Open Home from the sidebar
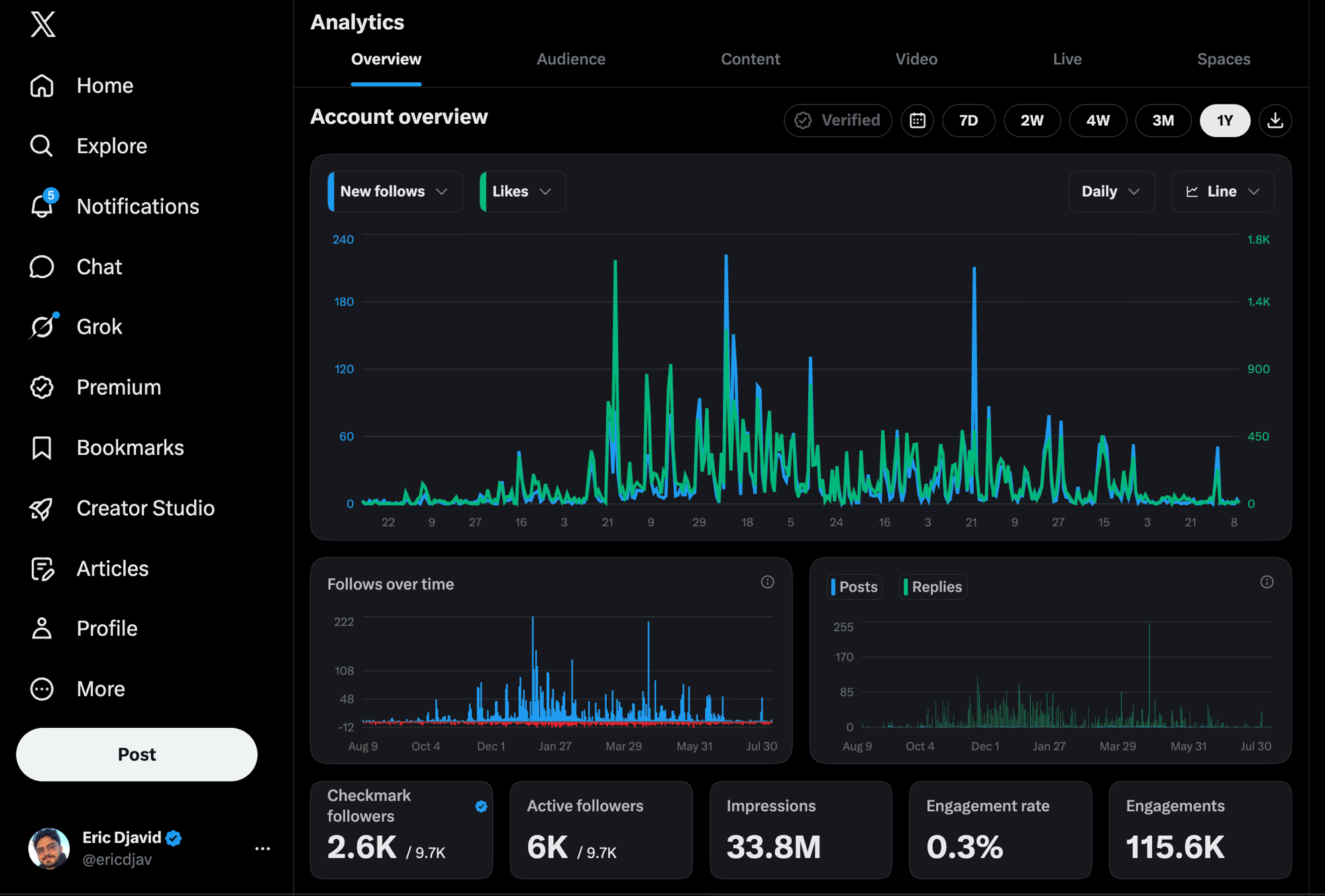The image size is (1325, 896). click(82, 85)
